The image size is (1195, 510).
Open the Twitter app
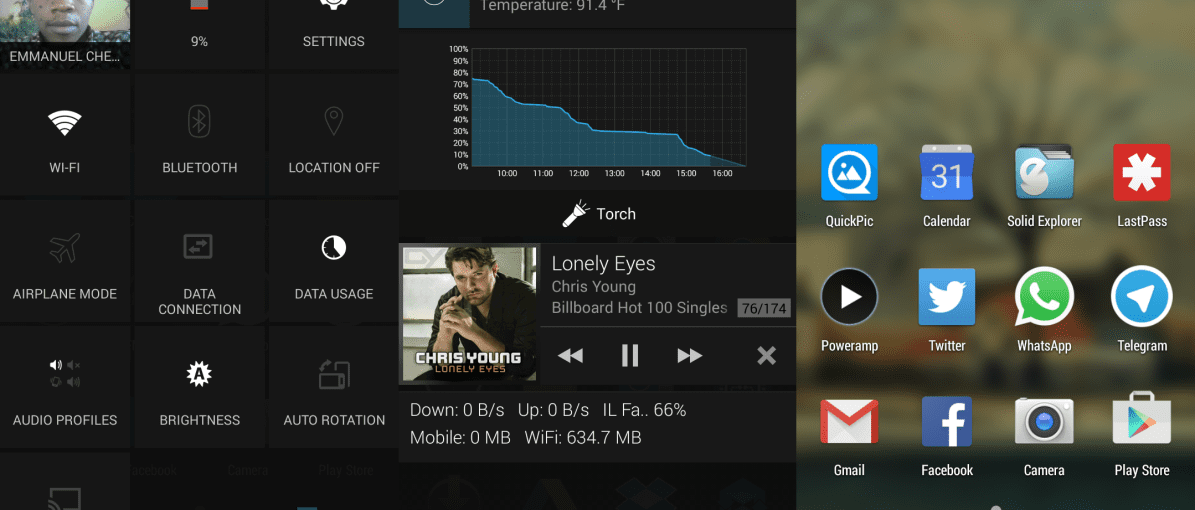[x=947, y=297]
